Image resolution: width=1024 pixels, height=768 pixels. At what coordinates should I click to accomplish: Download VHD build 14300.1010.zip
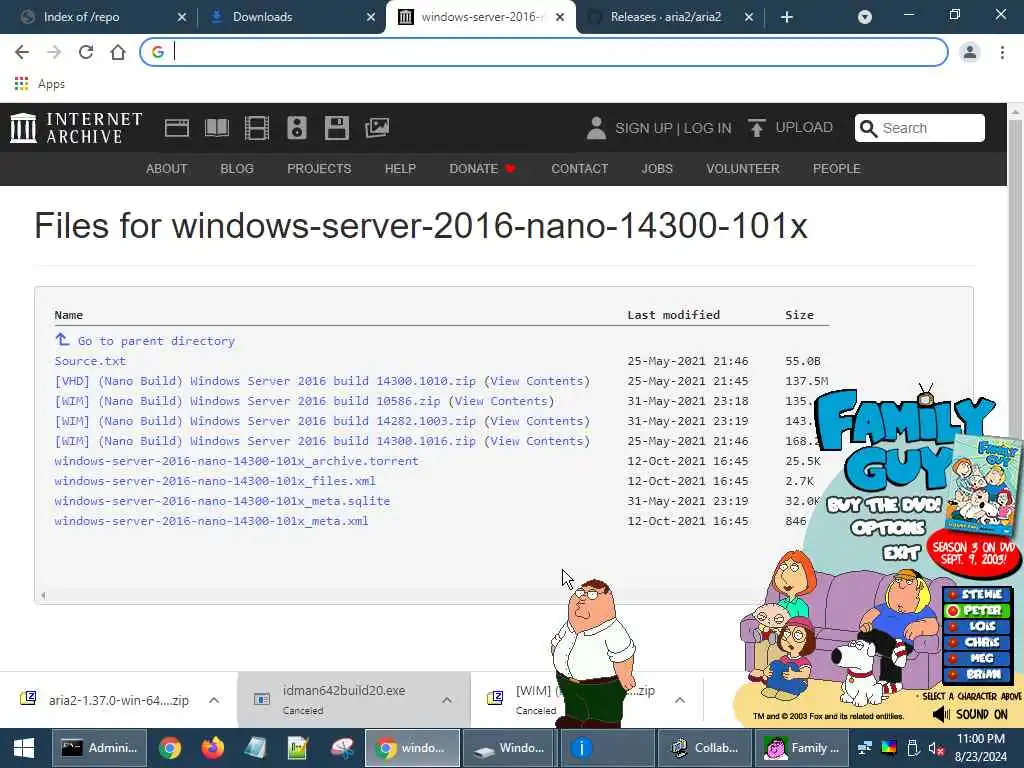[x=266, y=381]
